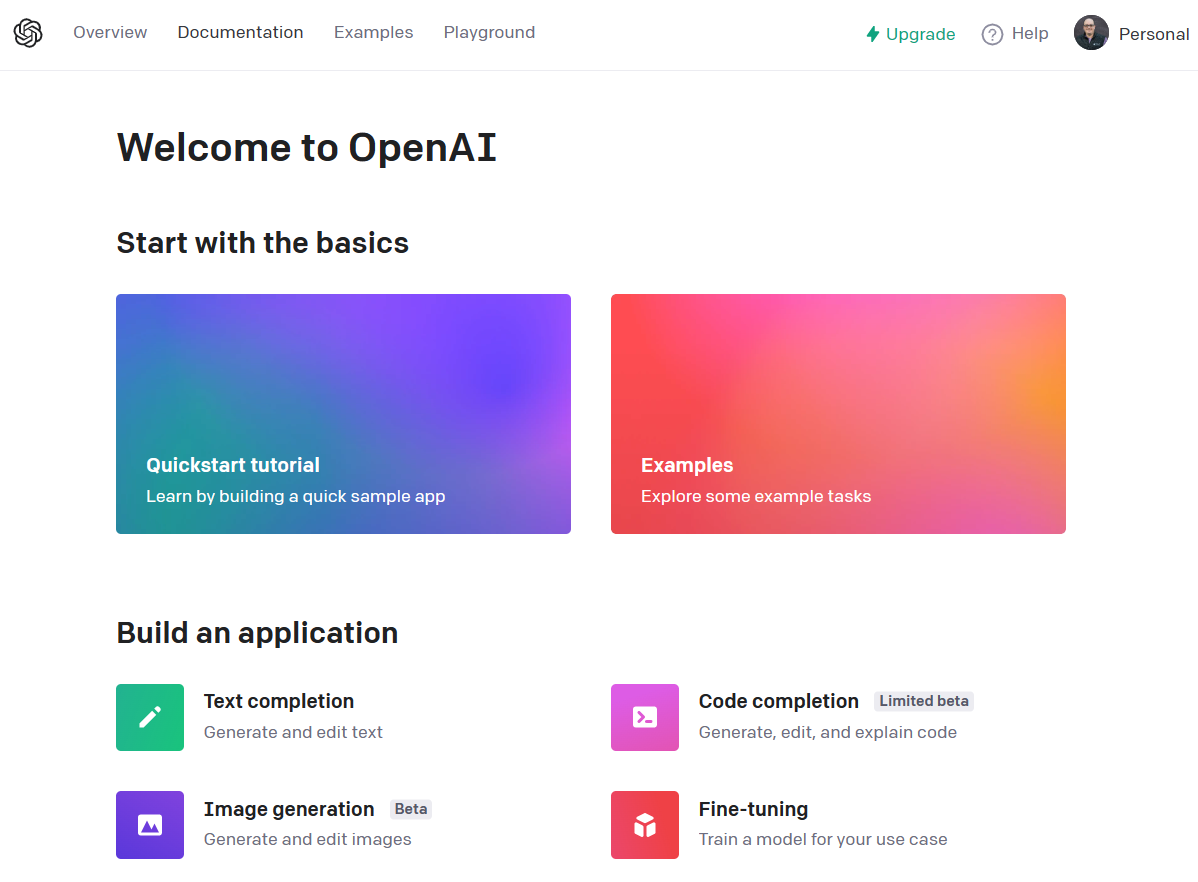Click the terminal icon for Code completion
The image size is (1198, 882).
tap(645, 717)
